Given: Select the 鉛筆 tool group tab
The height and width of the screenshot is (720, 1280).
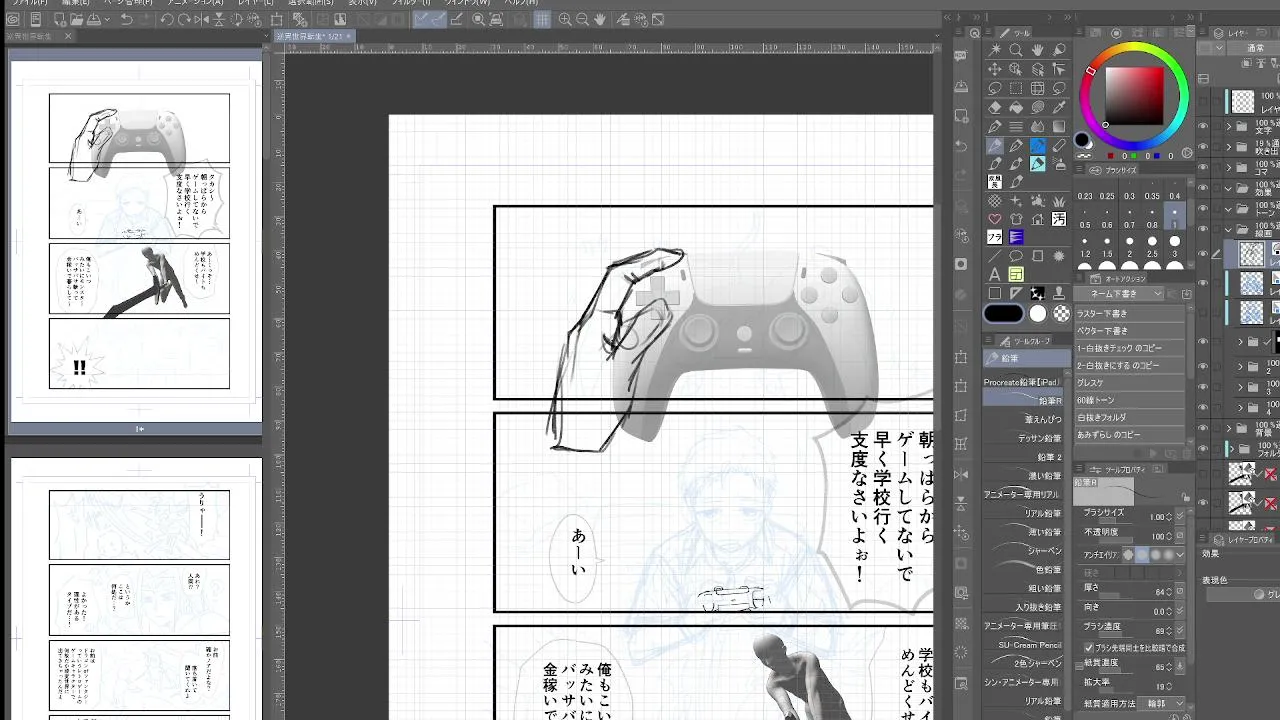Looking at the screenshot, I should [1027, 358].
